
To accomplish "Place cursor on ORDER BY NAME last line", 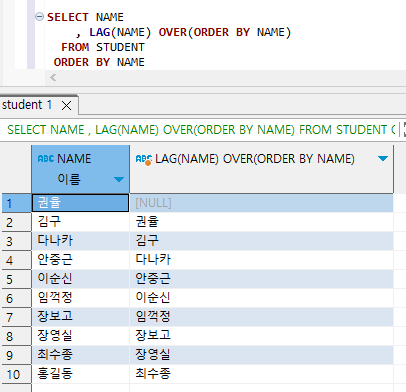I will [99, 62].
